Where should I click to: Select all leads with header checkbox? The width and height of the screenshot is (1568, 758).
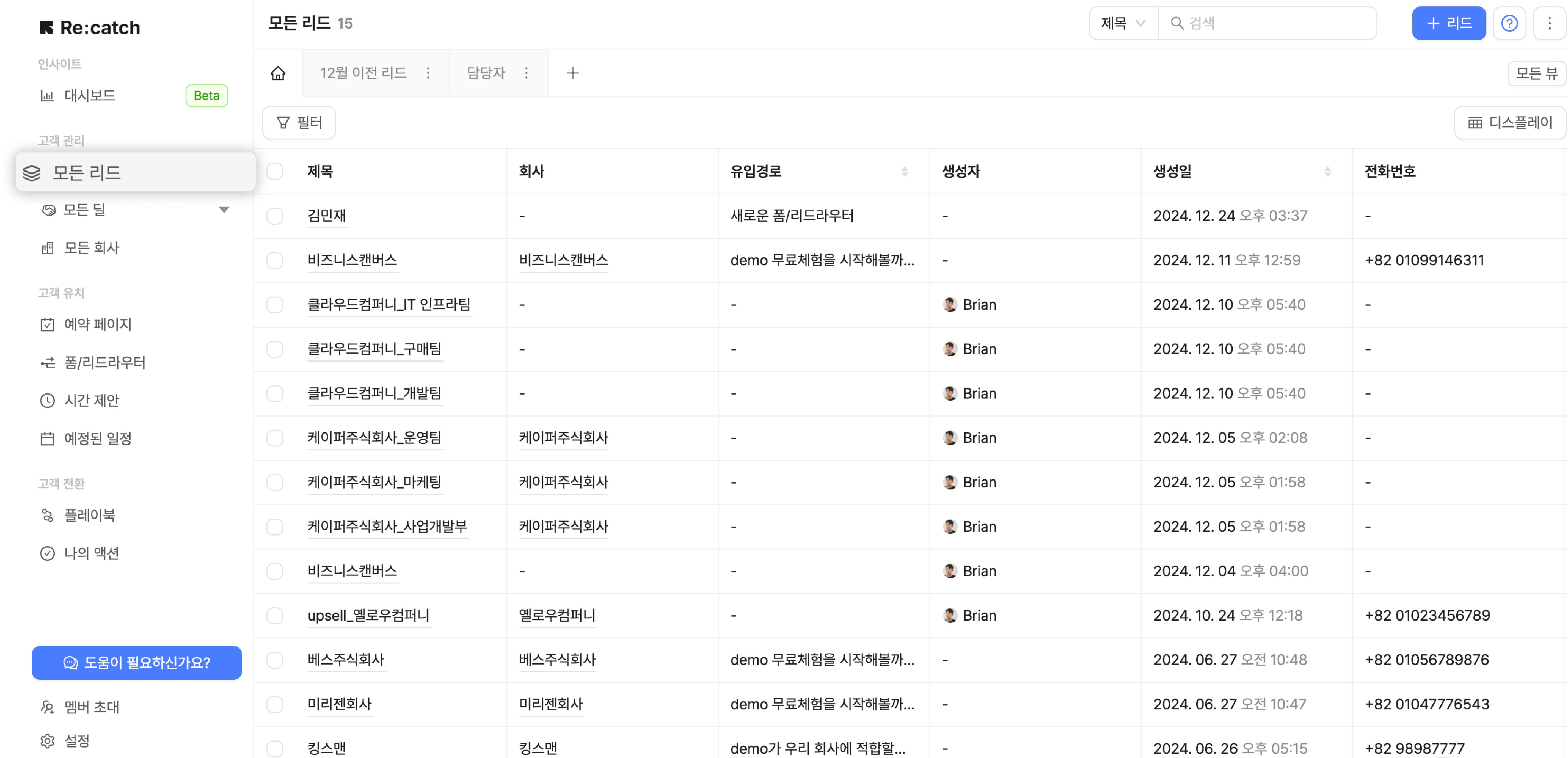(x=275, y=171)
